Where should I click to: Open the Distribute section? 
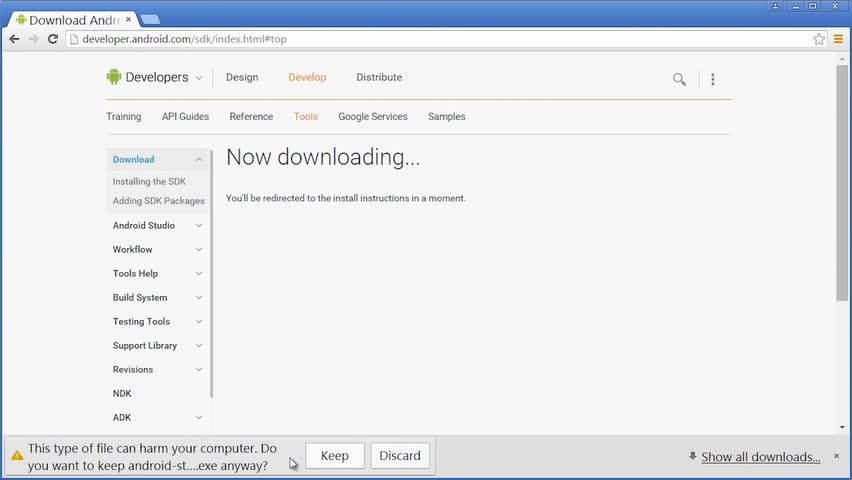379,77
